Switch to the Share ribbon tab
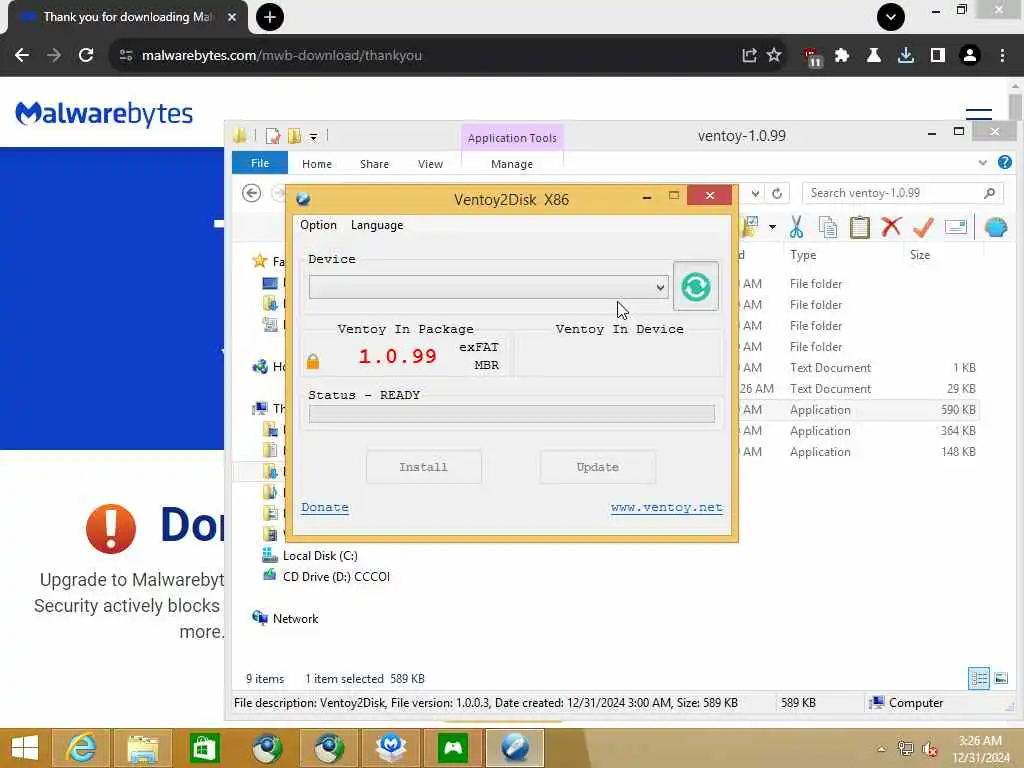Screen dimensions: 1024x768 coord(374,164)
